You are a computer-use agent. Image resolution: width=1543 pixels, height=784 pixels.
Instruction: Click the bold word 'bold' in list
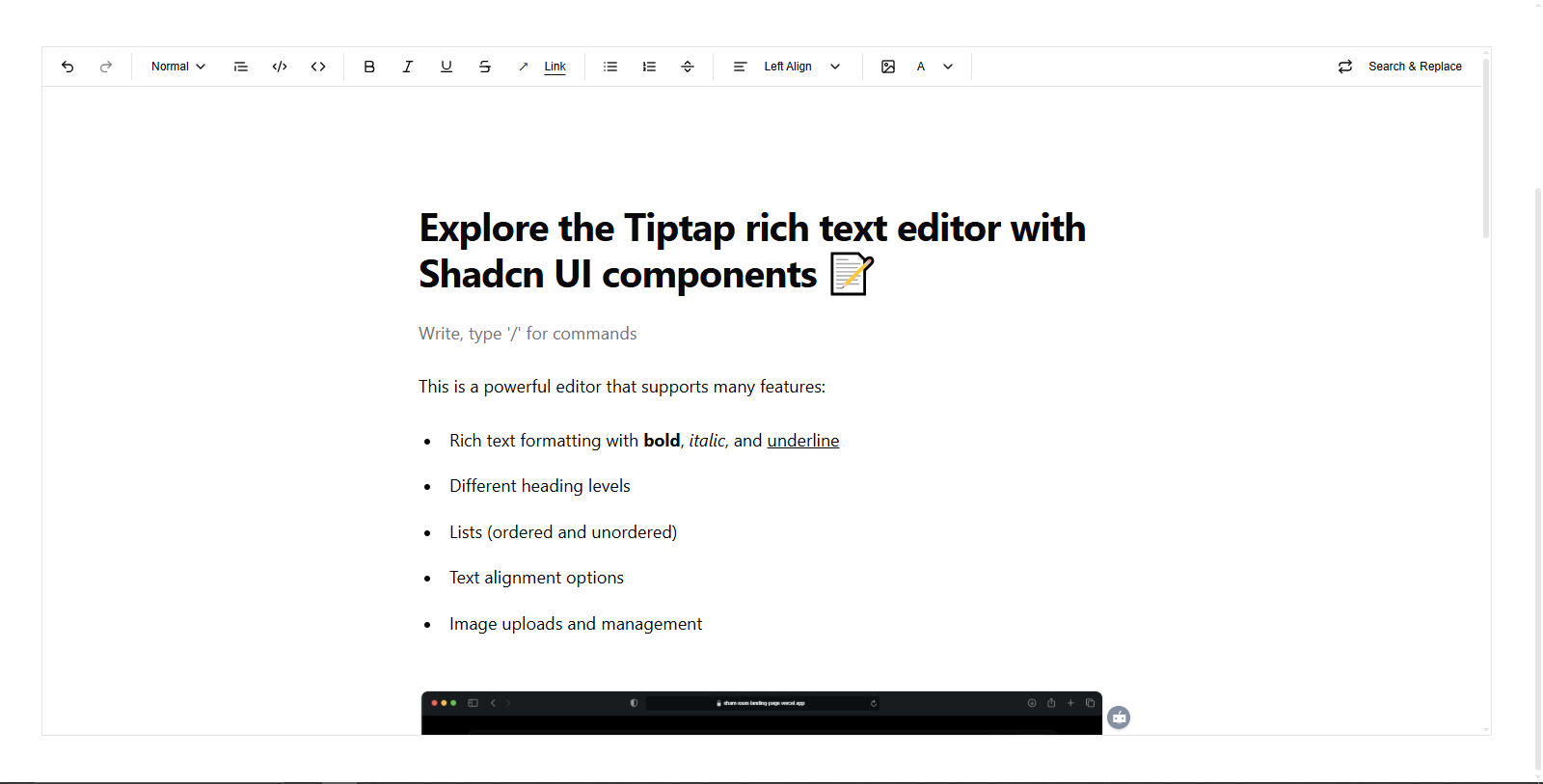click(x=662, y=441)
